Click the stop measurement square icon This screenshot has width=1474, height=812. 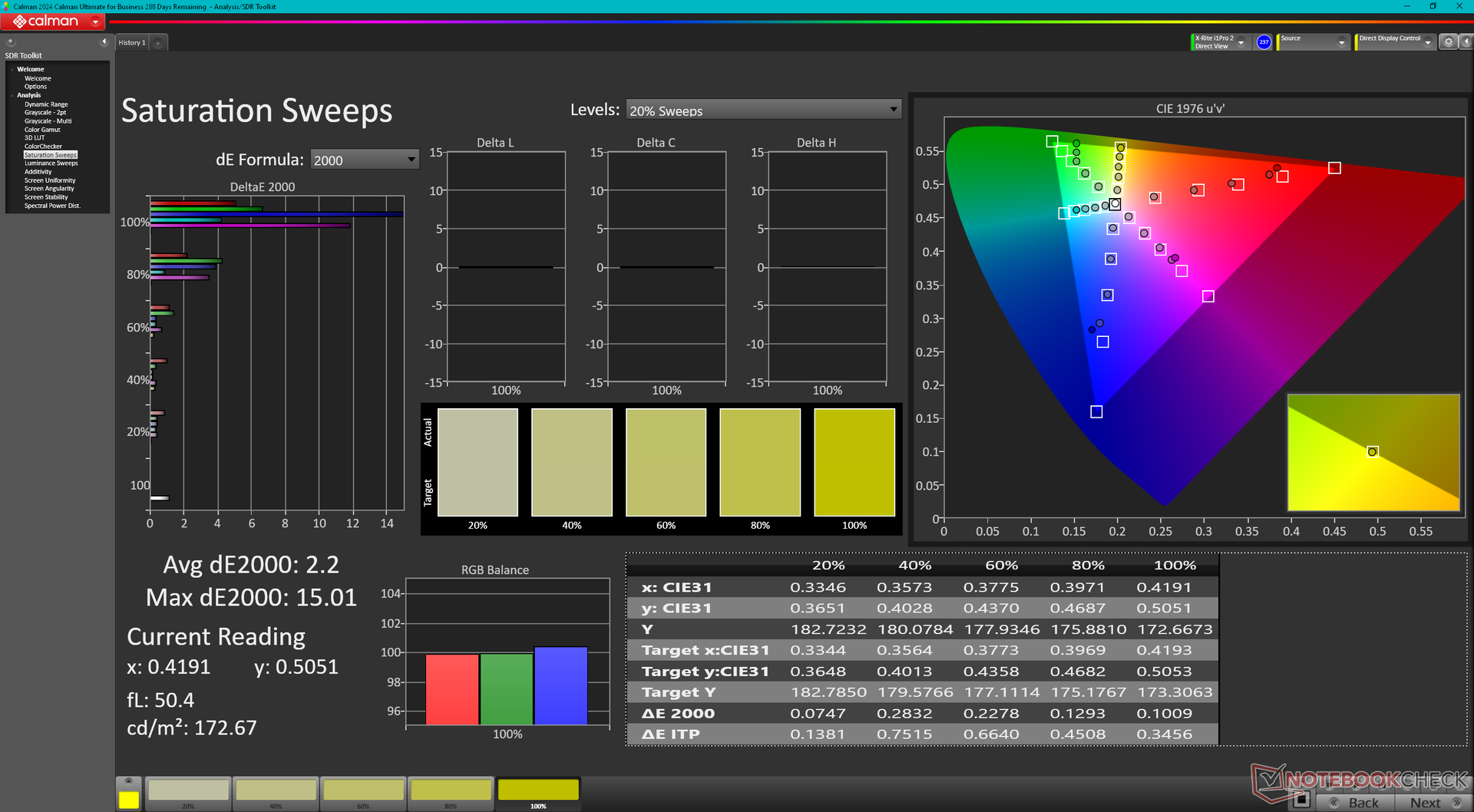1300,800
